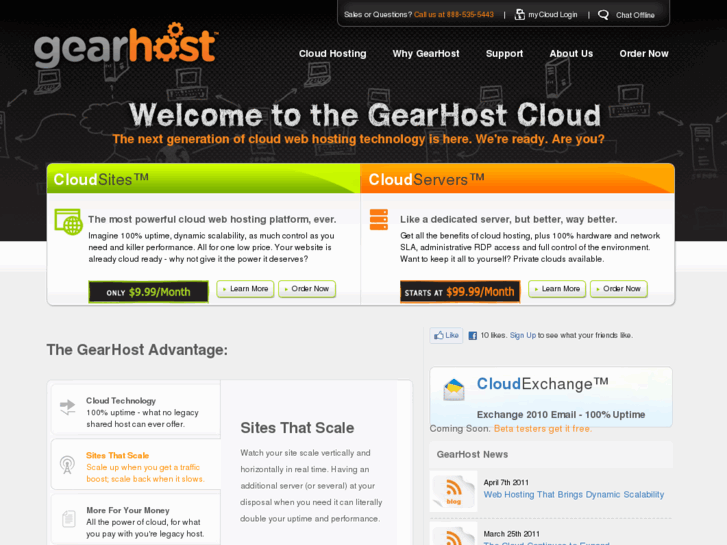Viewport: 727px width, 545px height.
Task: Click the CloudSites globe window icon
Action: pos(68,222)
